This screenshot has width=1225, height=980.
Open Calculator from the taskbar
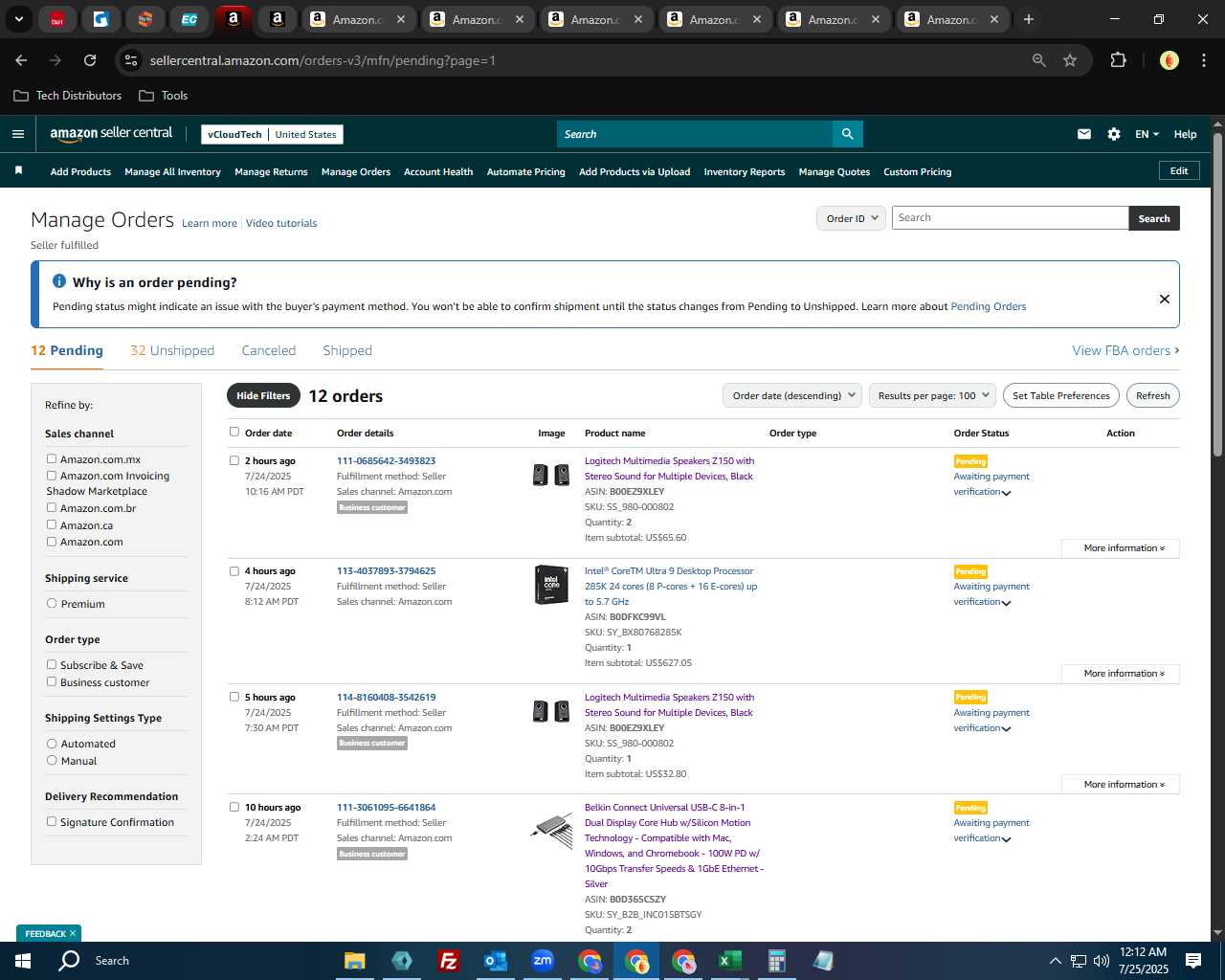pos(776,961)
